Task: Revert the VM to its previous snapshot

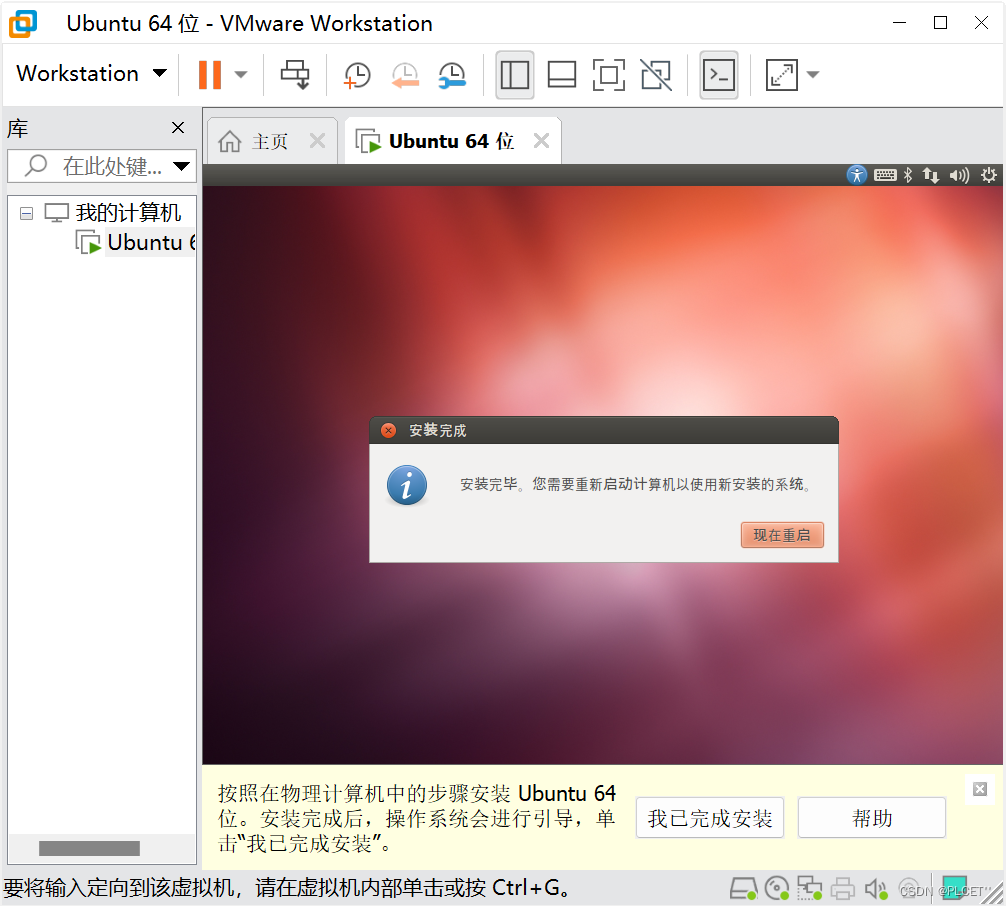Action: 405,75
